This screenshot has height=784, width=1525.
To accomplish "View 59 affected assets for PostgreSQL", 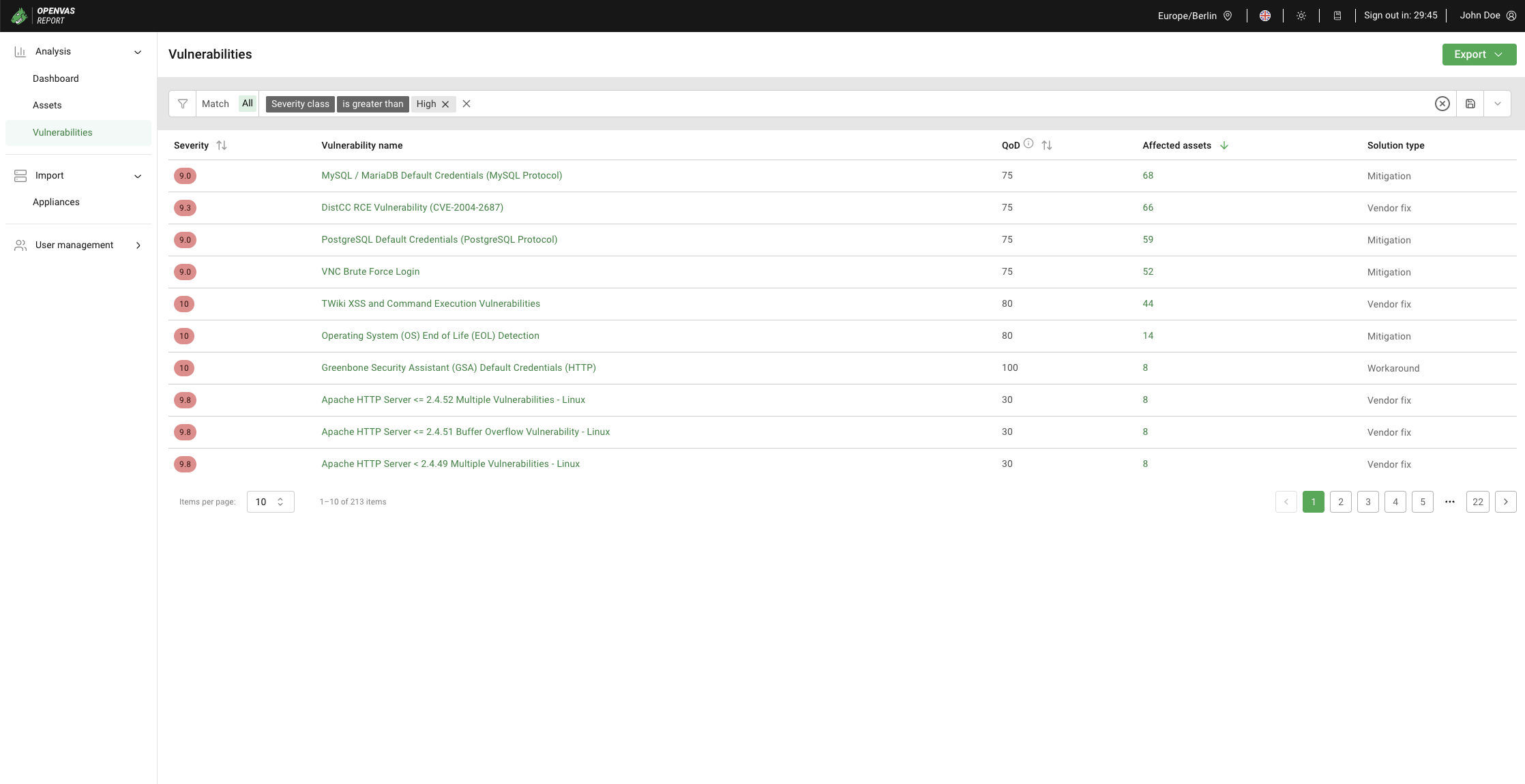I will coord(1148,239).
